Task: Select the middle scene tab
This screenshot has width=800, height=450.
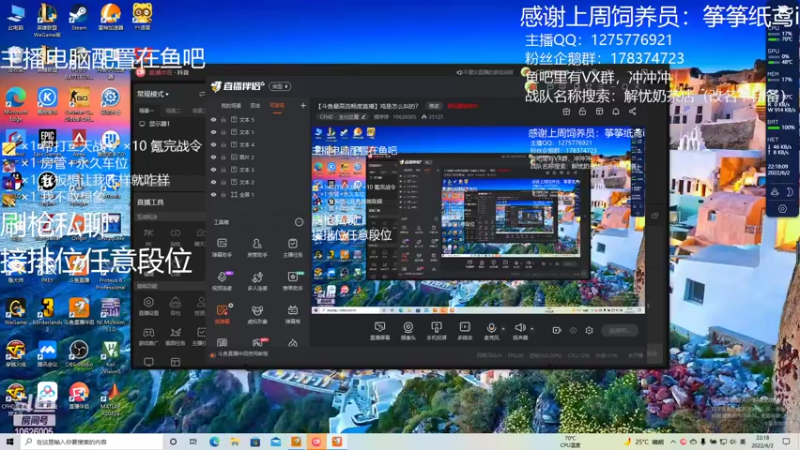Action: (255, 106)
